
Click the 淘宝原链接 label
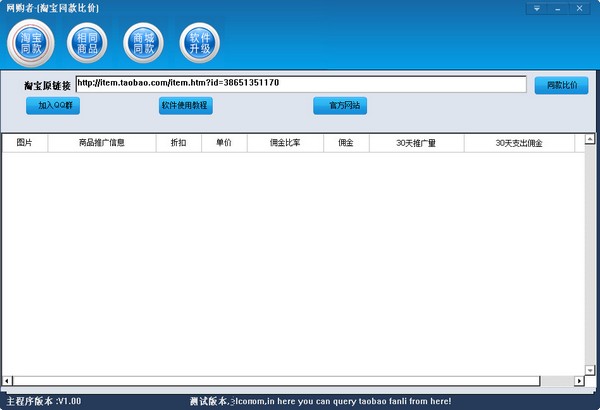[x=47, y=85]
